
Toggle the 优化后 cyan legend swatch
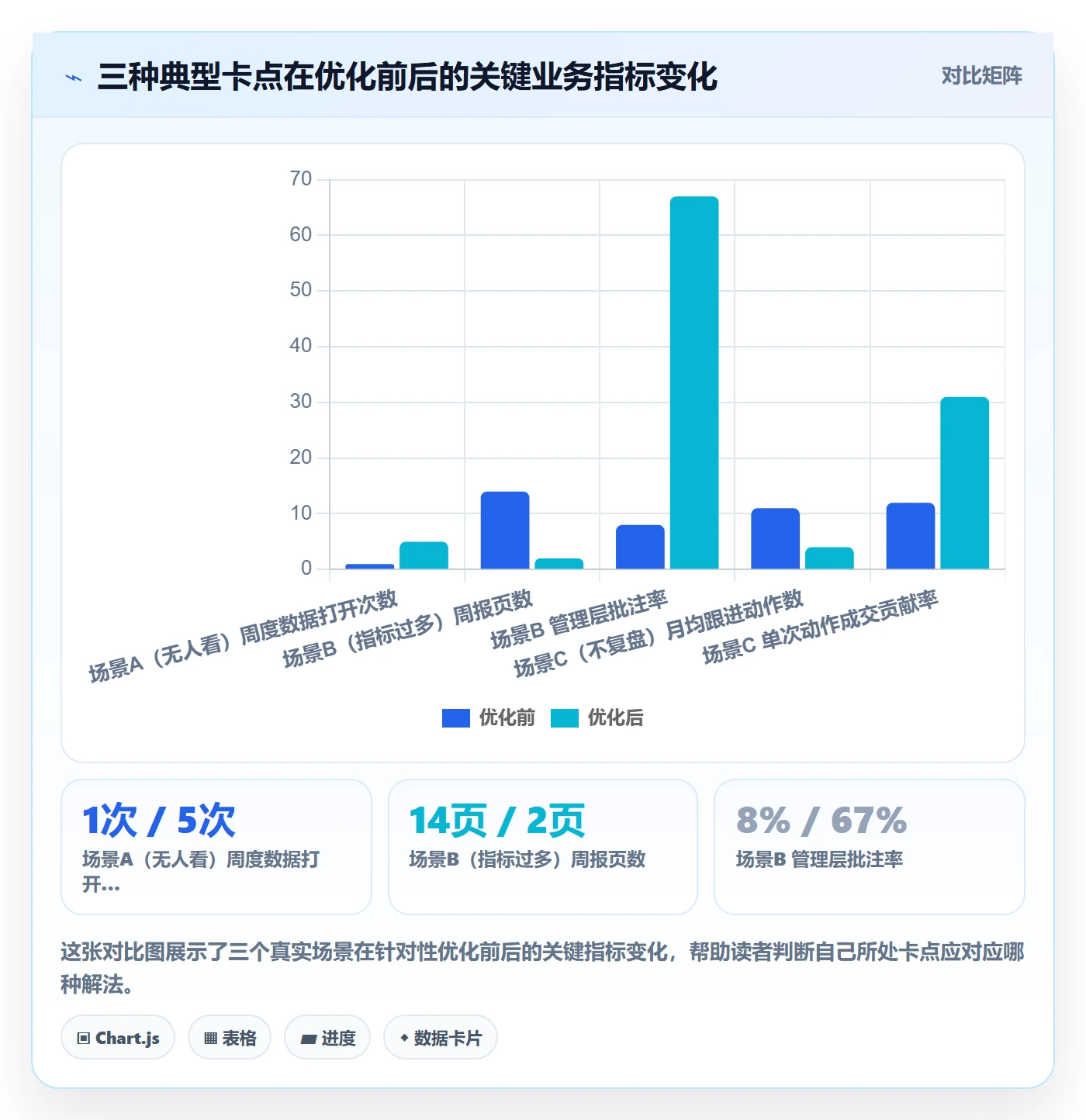pos(565,718)
